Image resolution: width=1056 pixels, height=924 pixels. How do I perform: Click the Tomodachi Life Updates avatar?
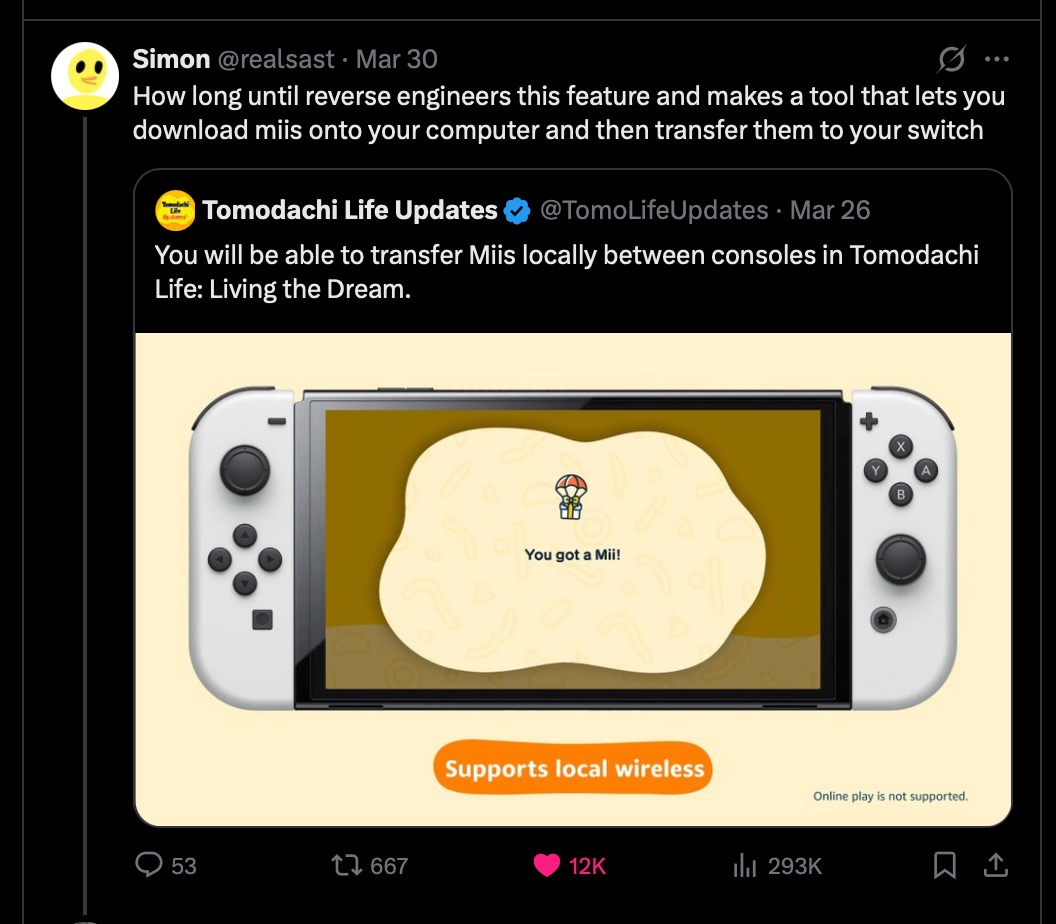pos(175,210)
